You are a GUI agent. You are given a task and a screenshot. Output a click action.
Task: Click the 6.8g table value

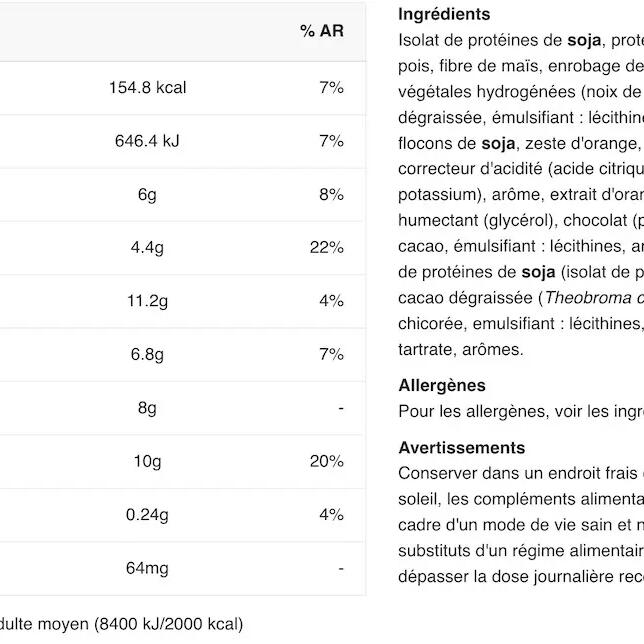pyautogui.click(x=147, y=354)
